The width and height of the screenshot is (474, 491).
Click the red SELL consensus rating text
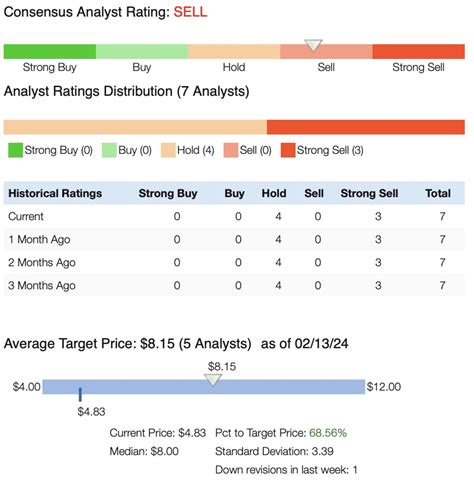(190, 12)
